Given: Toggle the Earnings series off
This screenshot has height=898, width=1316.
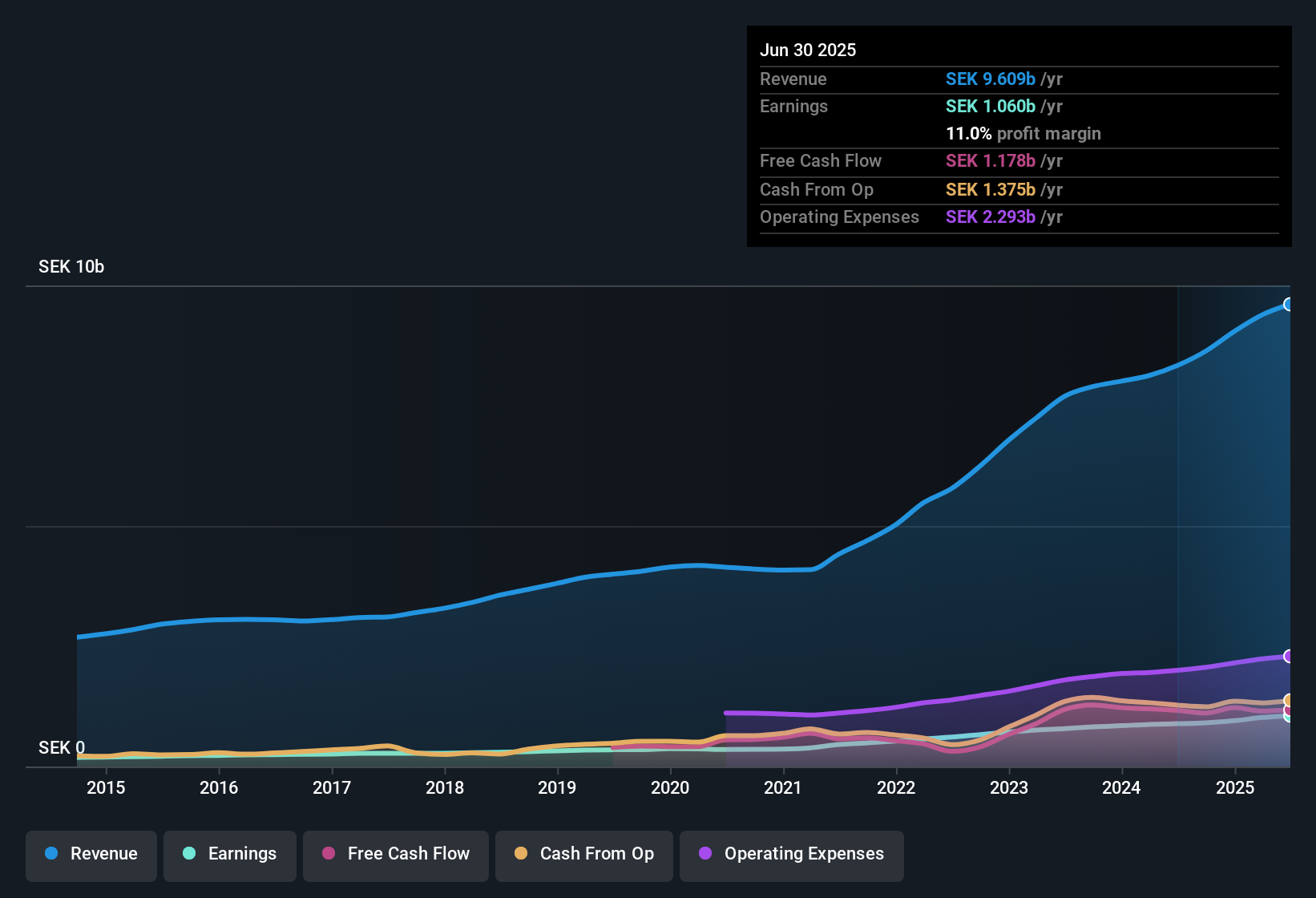Looking at the screenshot, I should (229, 854).
